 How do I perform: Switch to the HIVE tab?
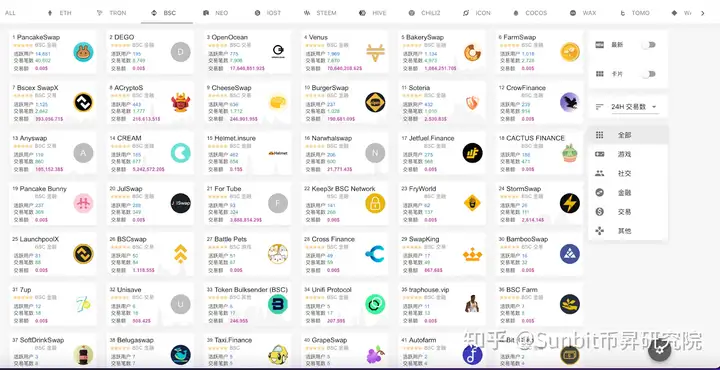(x=373, y=13)
